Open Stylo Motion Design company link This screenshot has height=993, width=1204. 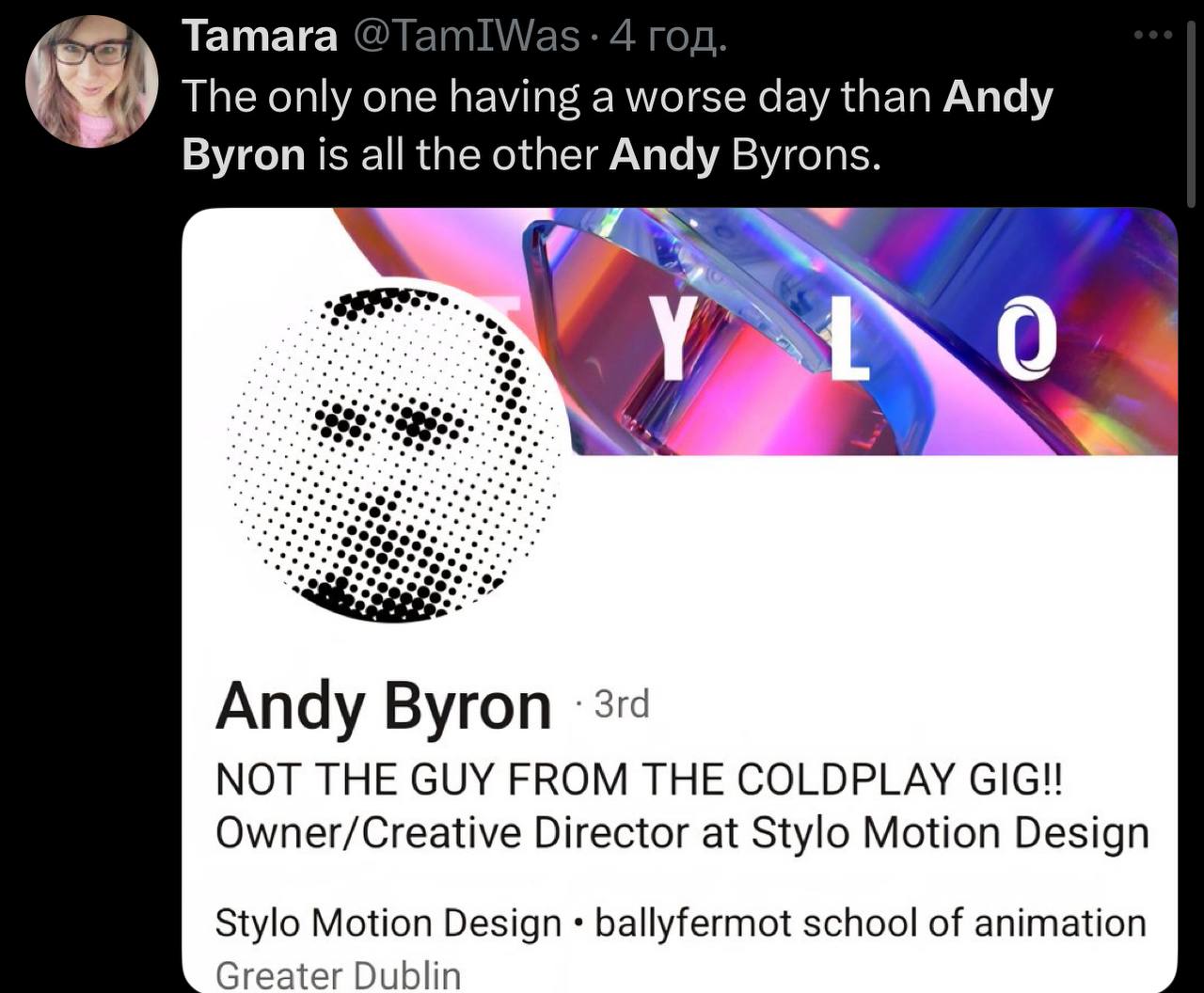(388, 923)
